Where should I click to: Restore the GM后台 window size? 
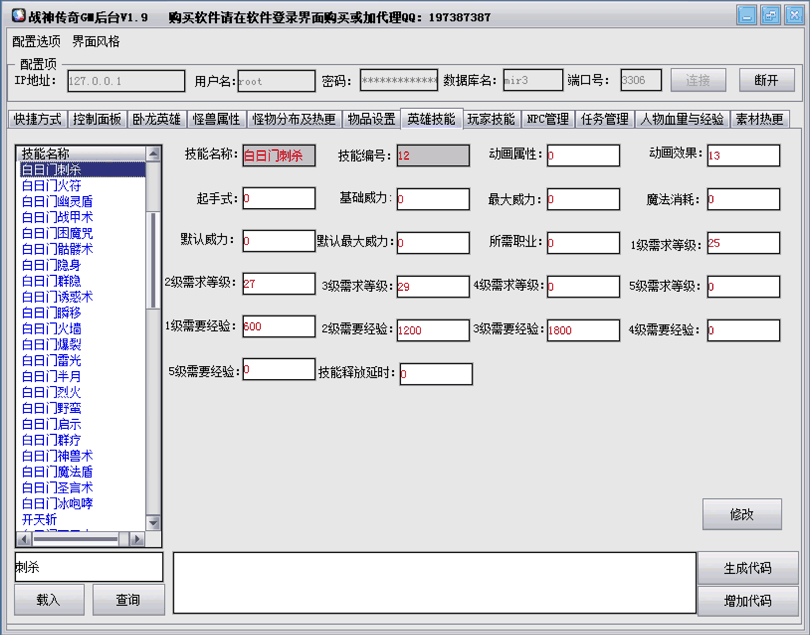(x=771, y=14)
